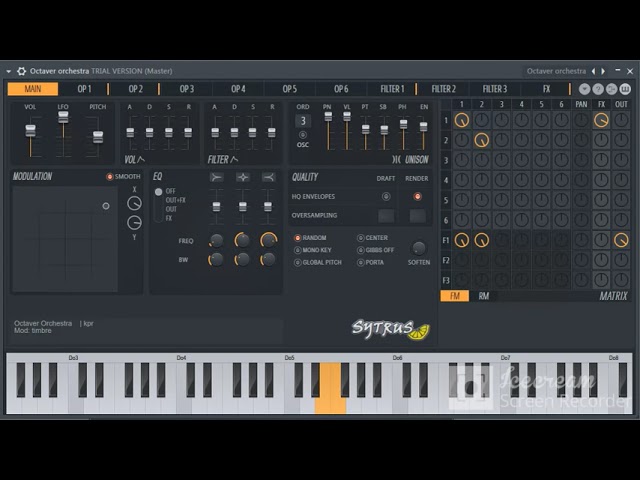
Task: Enable HQ ENVELOPES for DRAFT
Action: pos(386,197)
